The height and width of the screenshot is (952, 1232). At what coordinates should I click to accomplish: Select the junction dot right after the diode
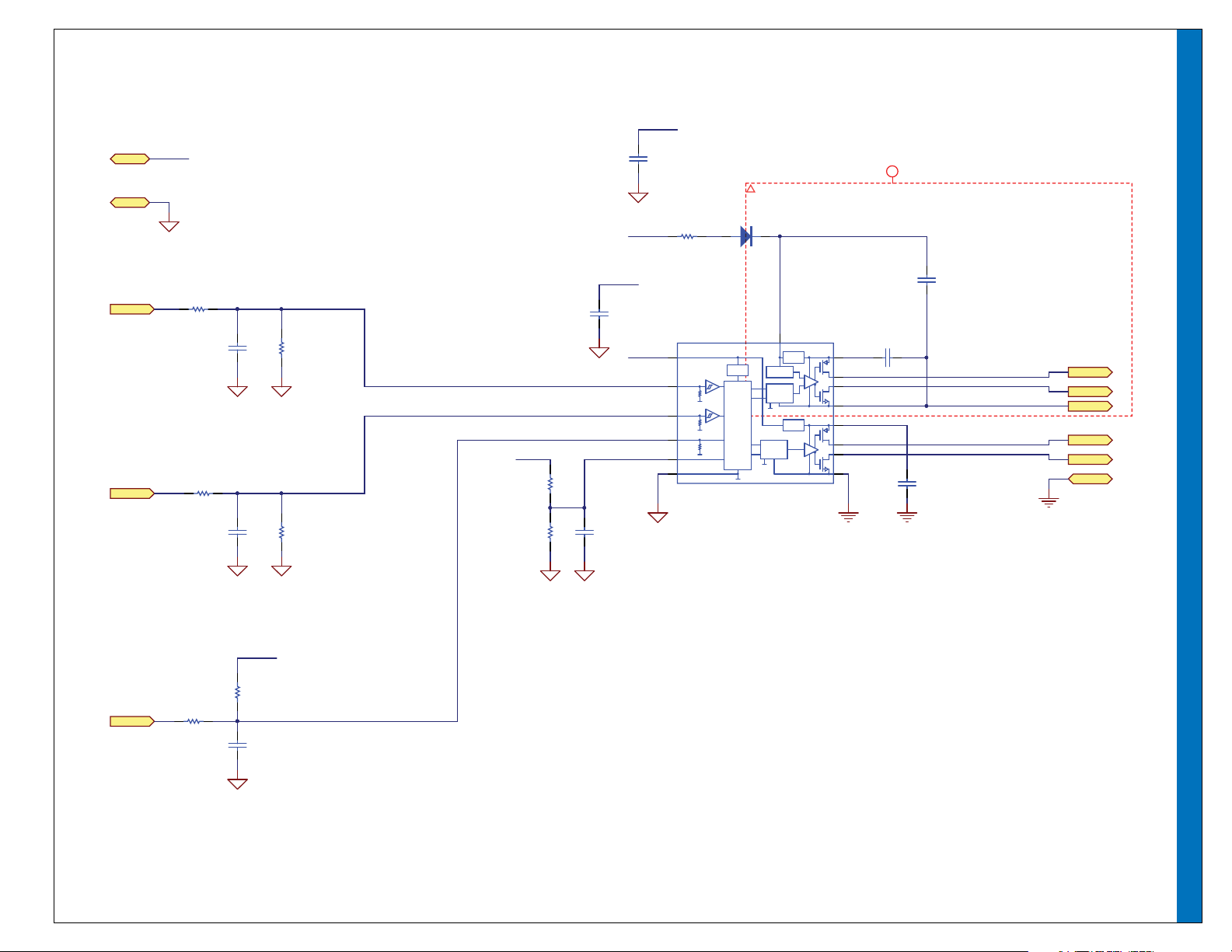pos(780,236)
